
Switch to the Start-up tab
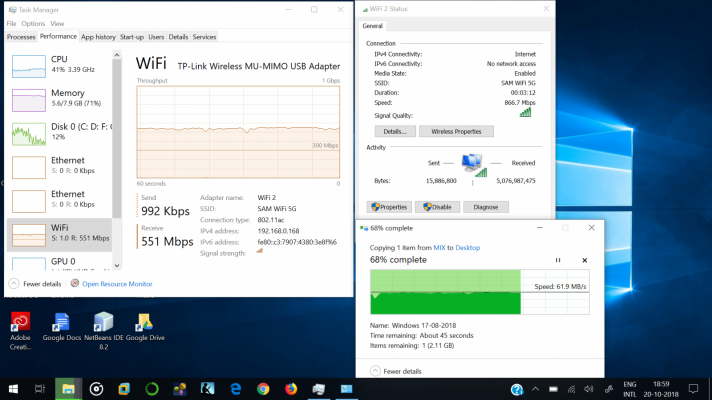point(132,37)
